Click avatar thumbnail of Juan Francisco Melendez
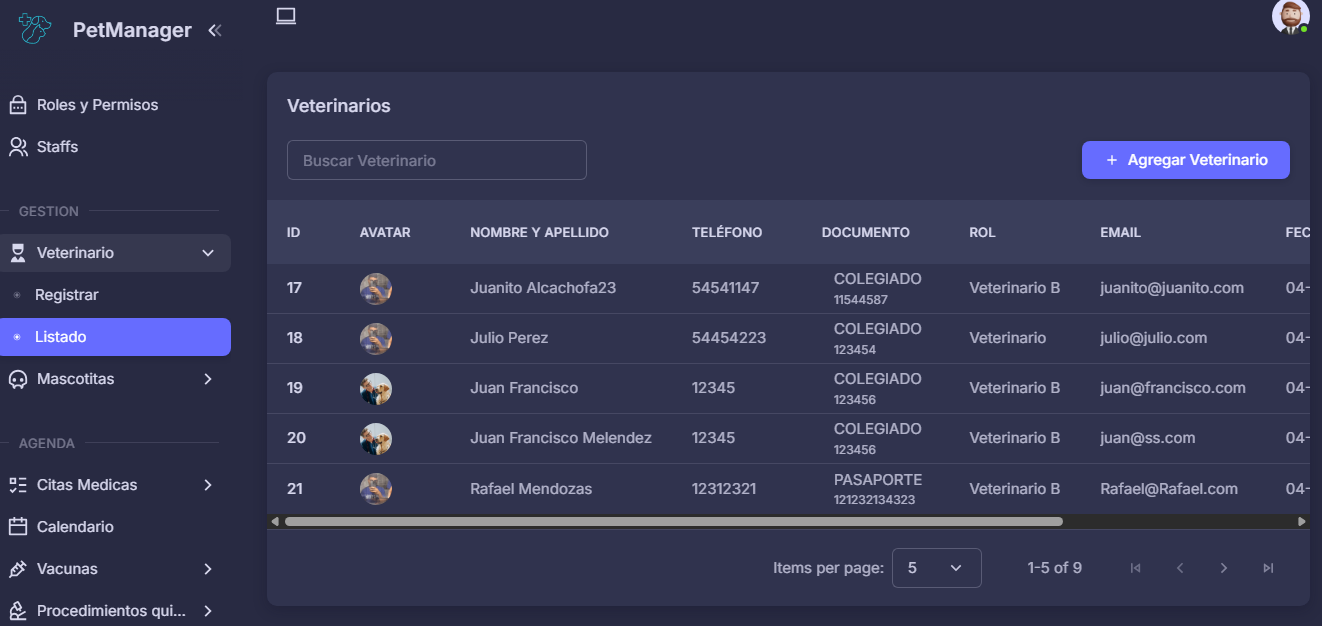The width and height of the screenshot is (1322, 626). pos(376,439)
